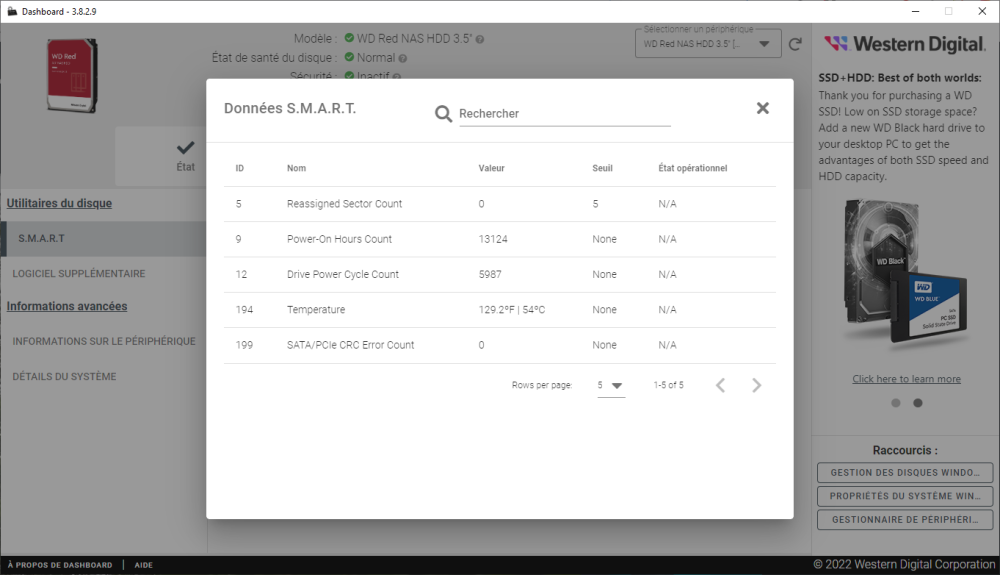Open Gestionnaire de périphériques shortcut
This screenshot has height=575, width=1000.
pos(905,520)
